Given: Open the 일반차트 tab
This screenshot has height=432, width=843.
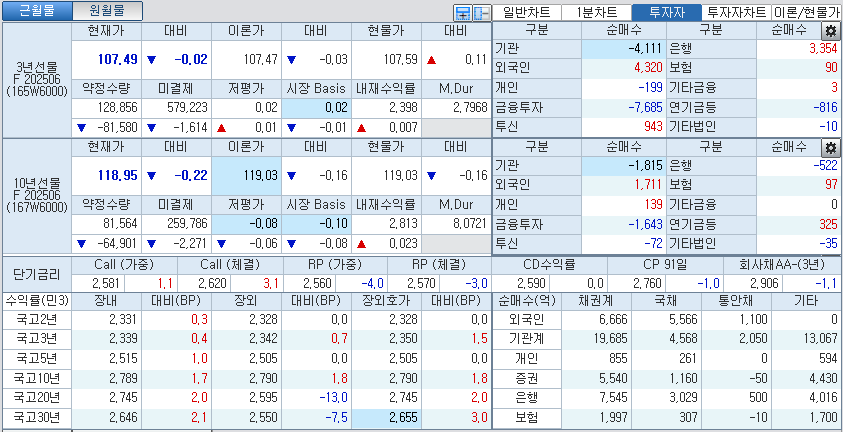Looking at the screenshot, I should [x=526, y=13].
